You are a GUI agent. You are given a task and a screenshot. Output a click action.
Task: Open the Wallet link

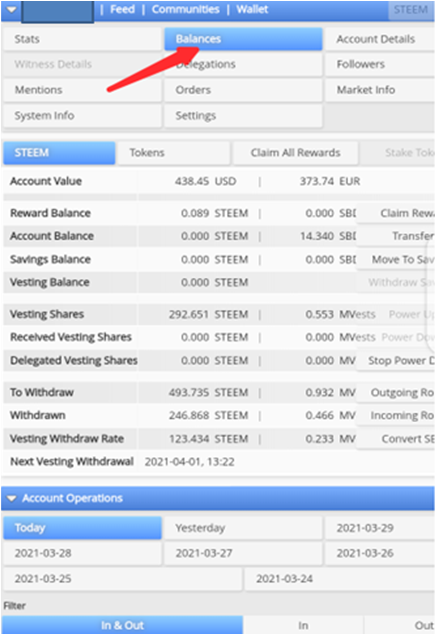coord(252,9)
